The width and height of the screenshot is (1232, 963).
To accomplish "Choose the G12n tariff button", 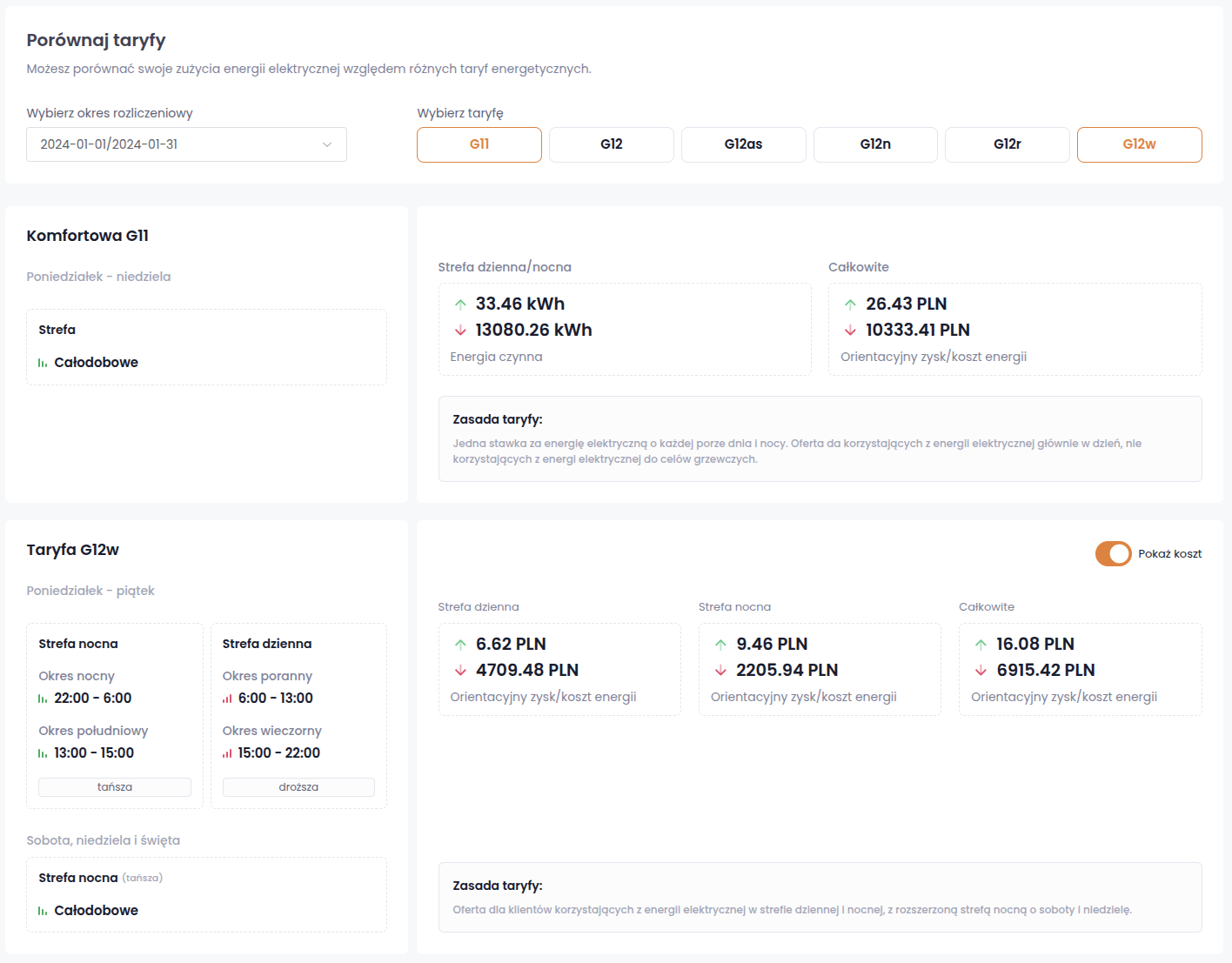I will point(875,144).
